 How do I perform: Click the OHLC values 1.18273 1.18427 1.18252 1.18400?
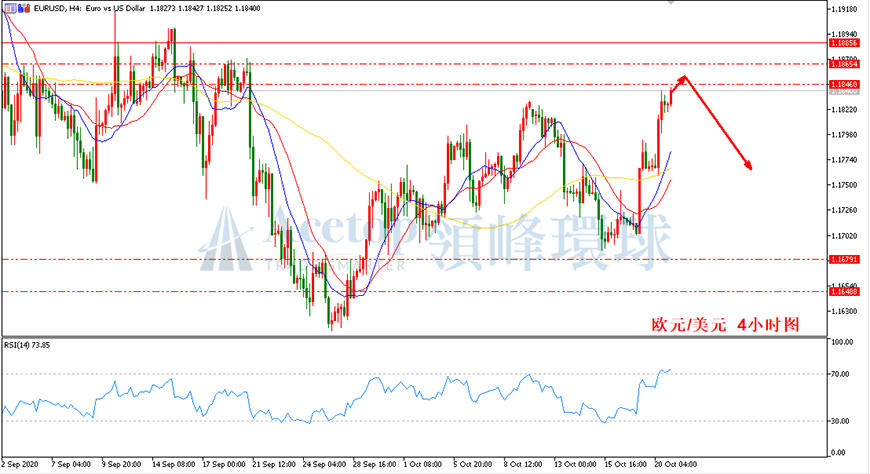click(205, 8)
